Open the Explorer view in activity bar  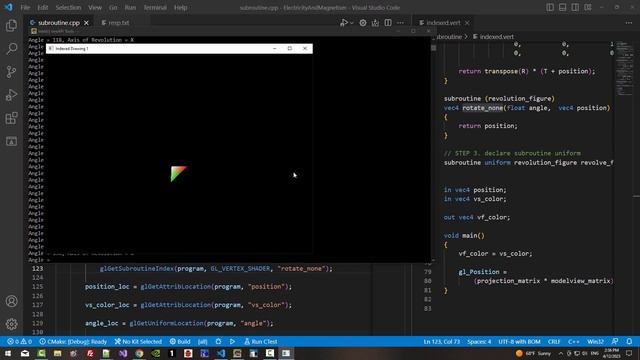click(11, 25)
